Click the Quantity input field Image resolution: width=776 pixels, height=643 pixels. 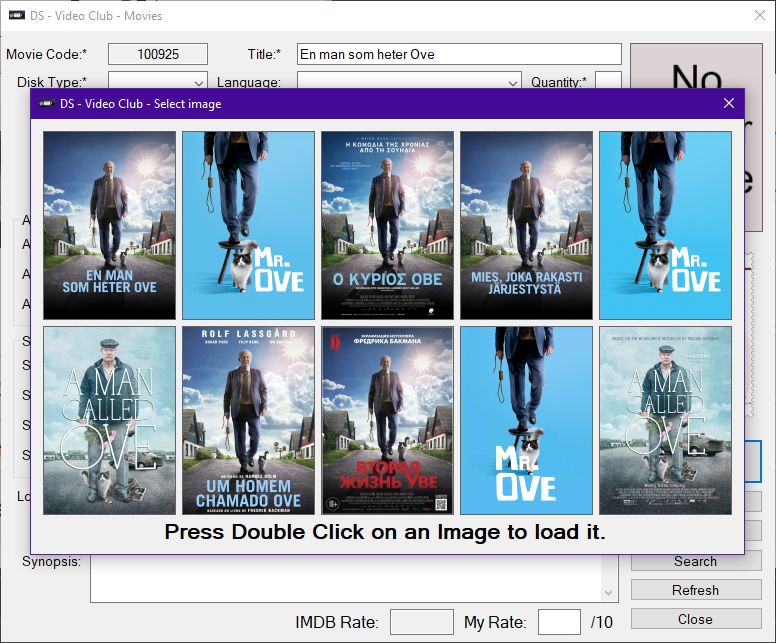point(608,80)
